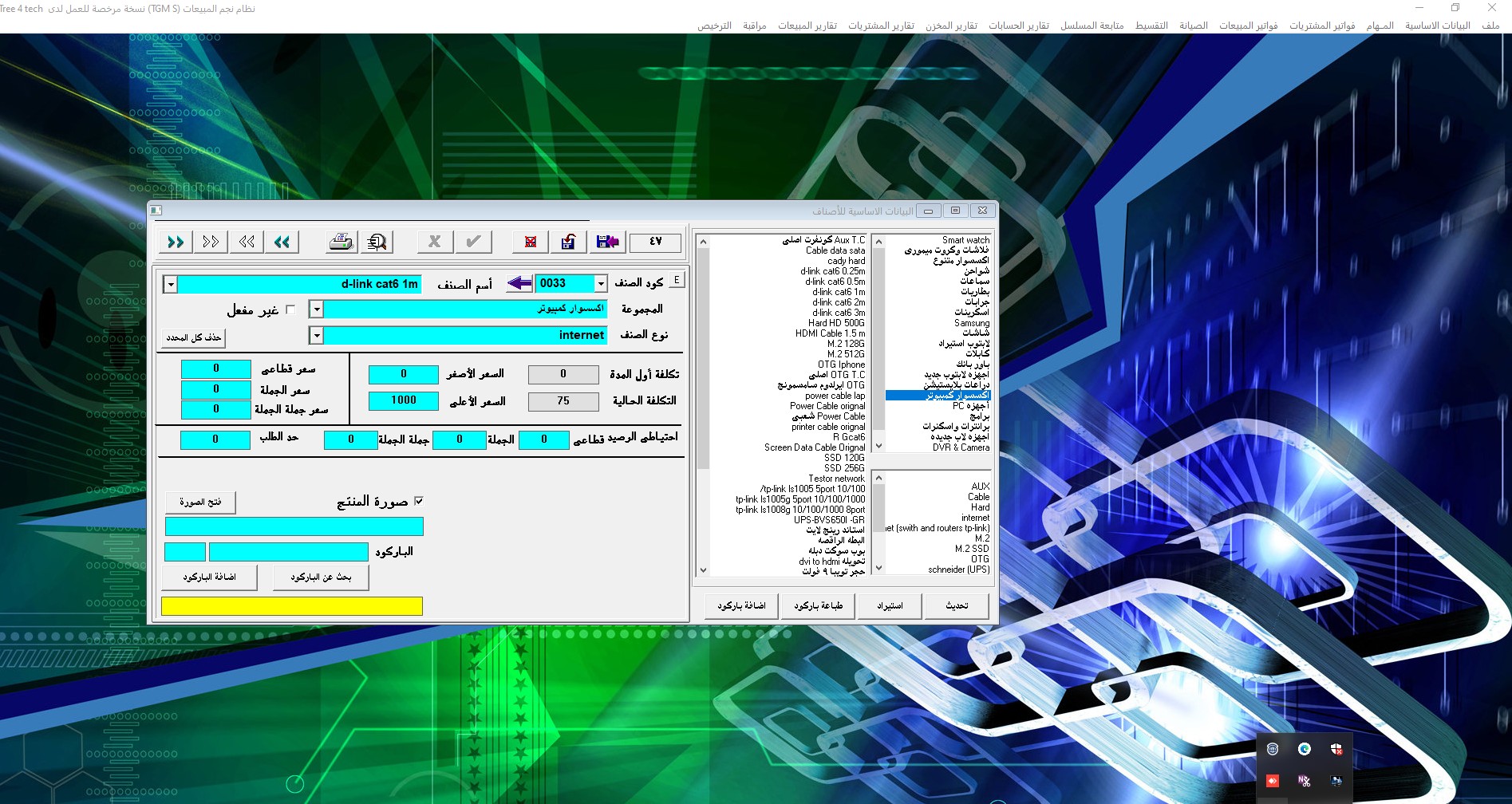The image size is (1512, 804).
Task: Click the استيراد button
Action: [x=890, y=606]
